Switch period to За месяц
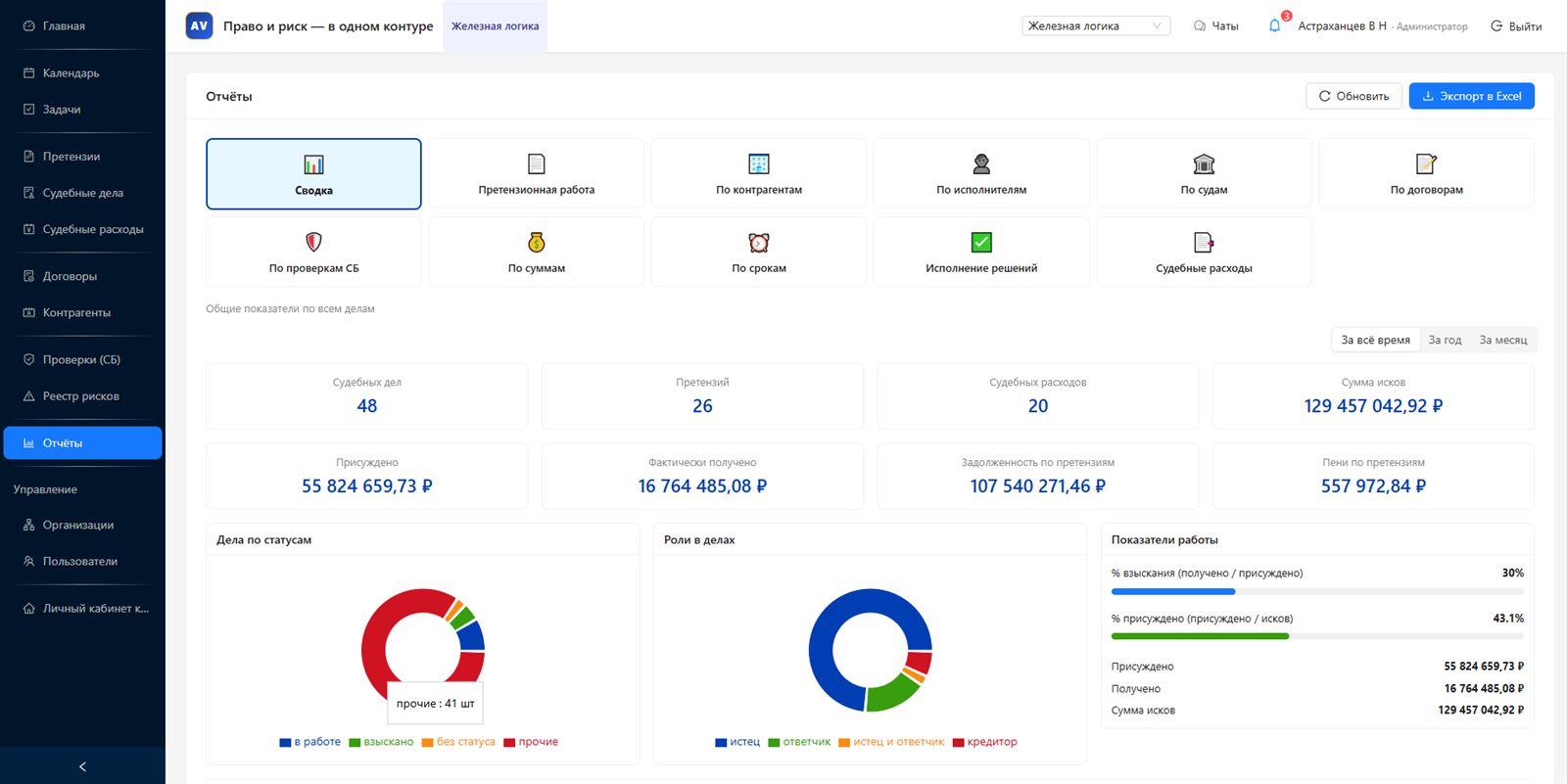 (x=1502, y=340)
